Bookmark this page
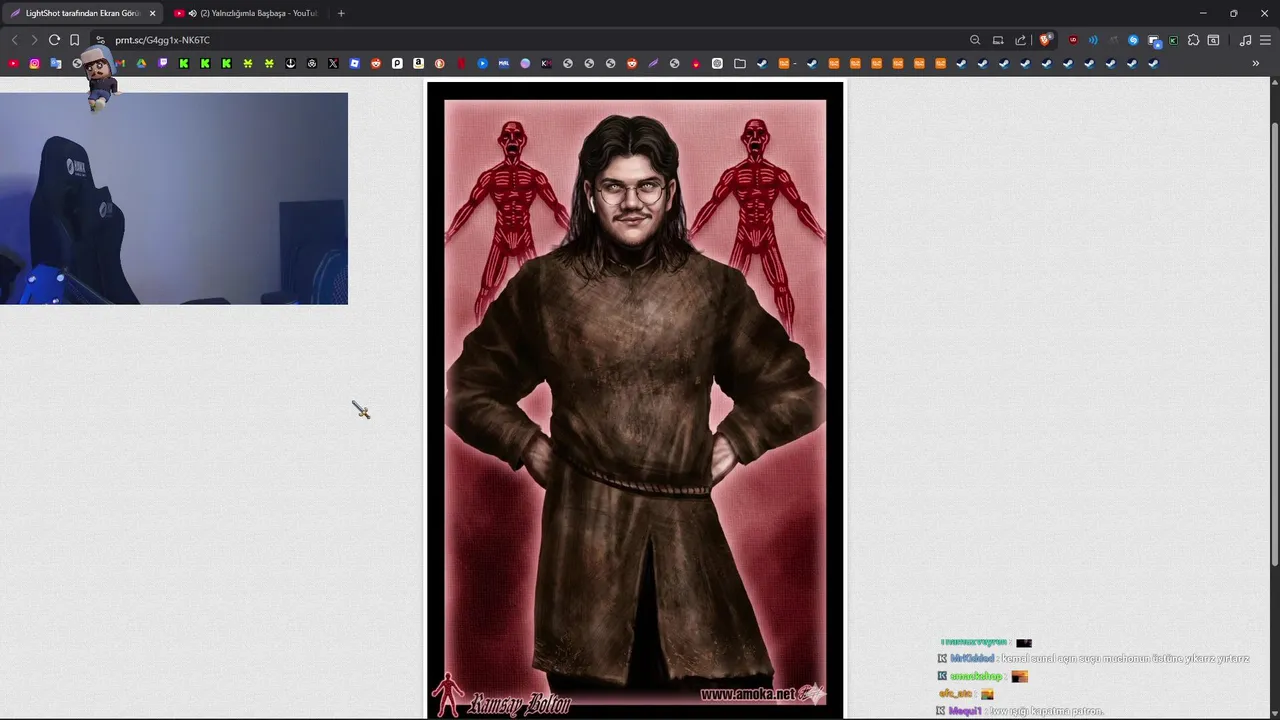 point(74,40)
